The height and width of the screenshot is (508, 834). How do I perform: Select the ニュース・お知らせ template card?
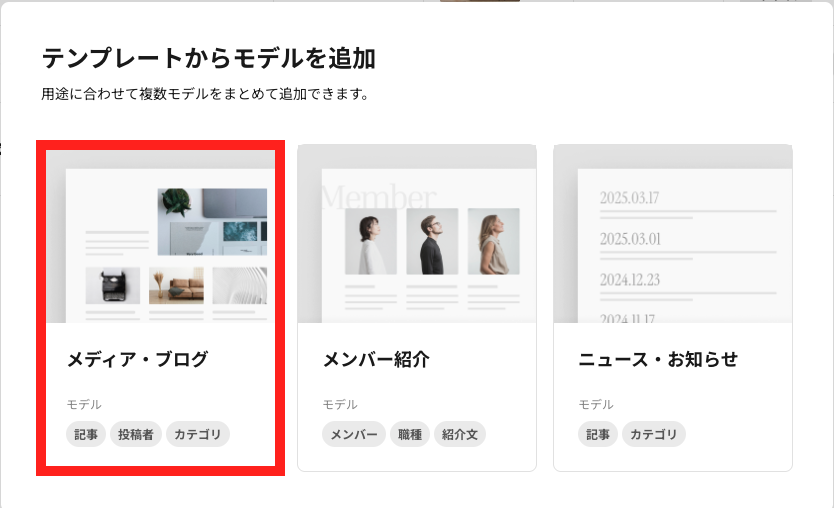click(x=673, y=308)
